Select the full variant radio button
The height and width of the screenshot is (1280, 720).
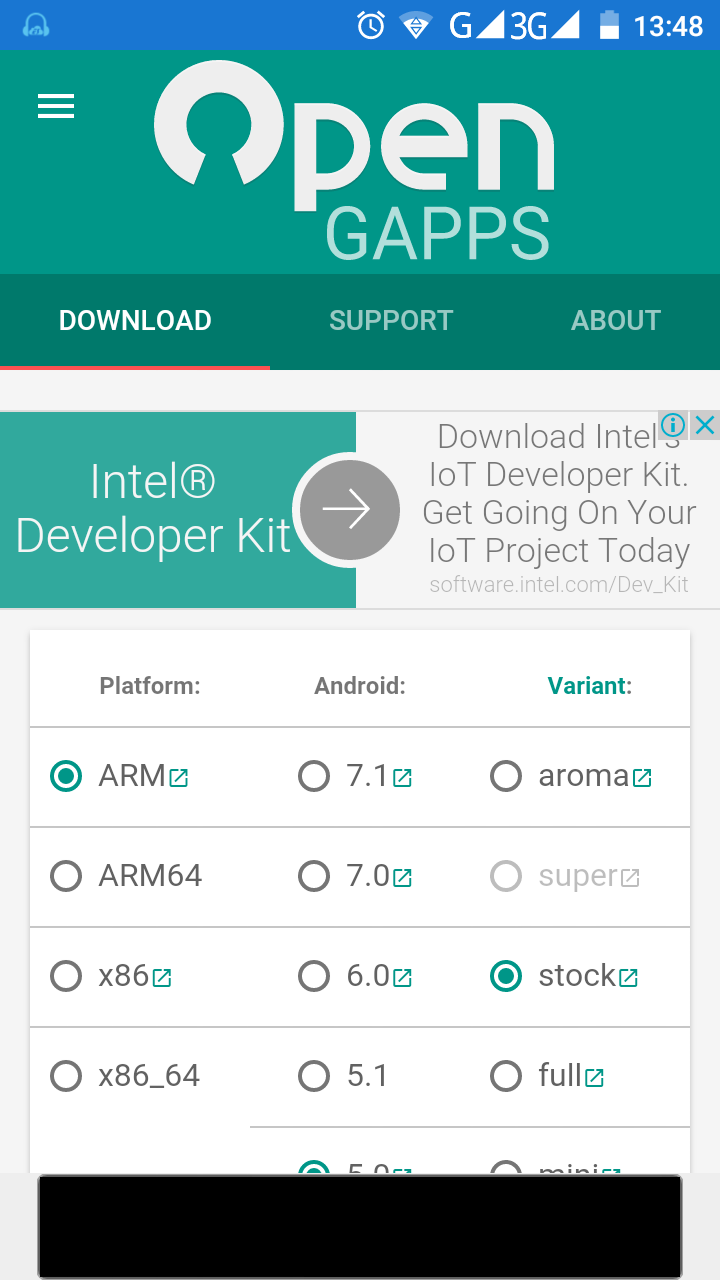tap(506, 1076)
